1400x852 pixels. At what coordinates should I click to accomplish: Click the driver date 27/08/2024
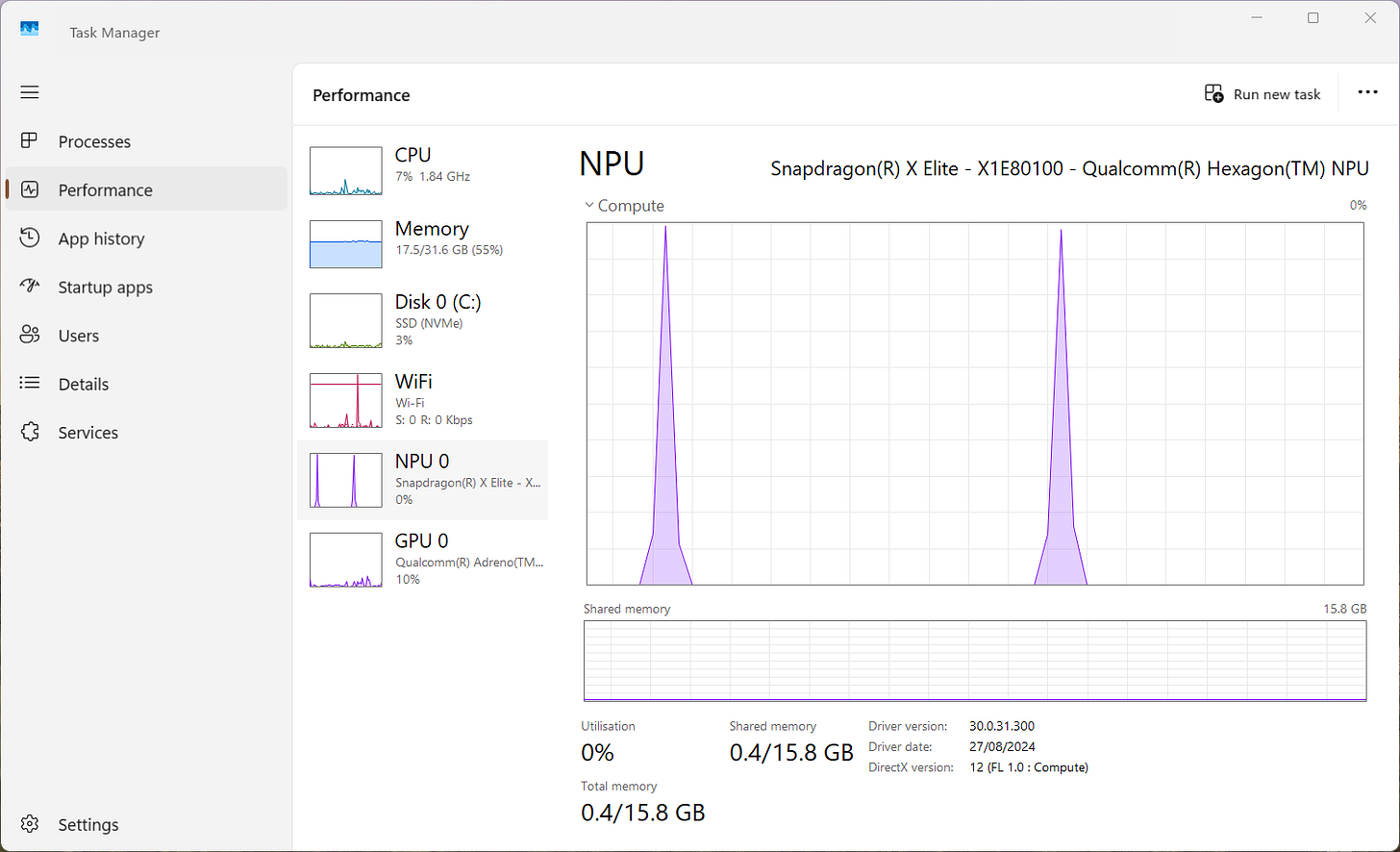(x=1002, y=746)
